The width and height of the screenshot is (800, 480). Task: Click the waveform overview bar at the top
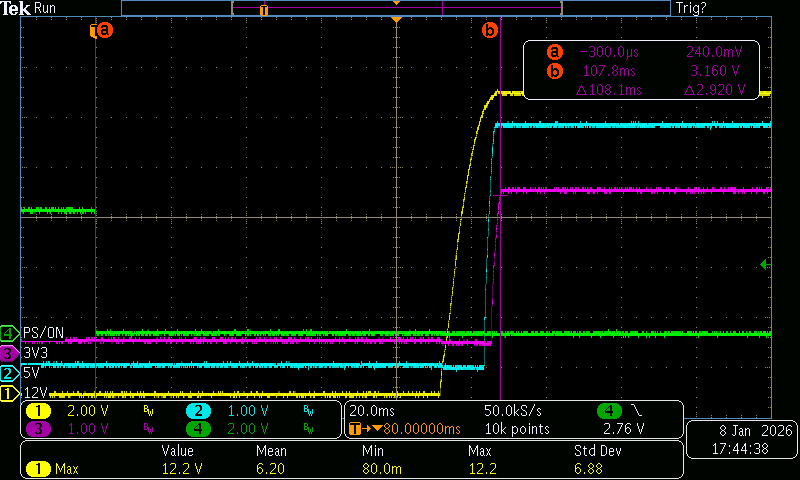coord(396,8)
